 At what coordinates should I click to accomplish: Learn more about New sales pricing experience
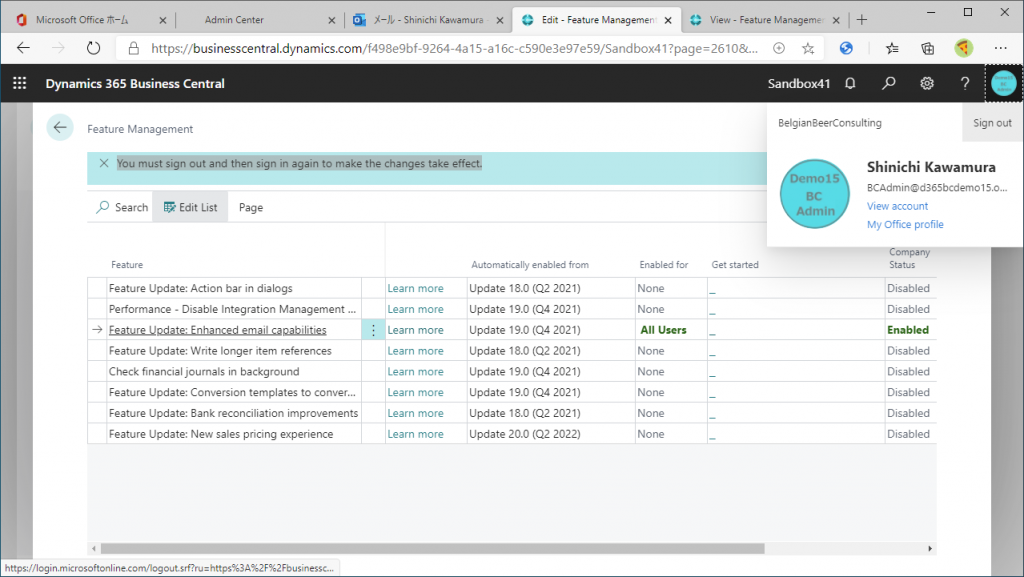415,435
